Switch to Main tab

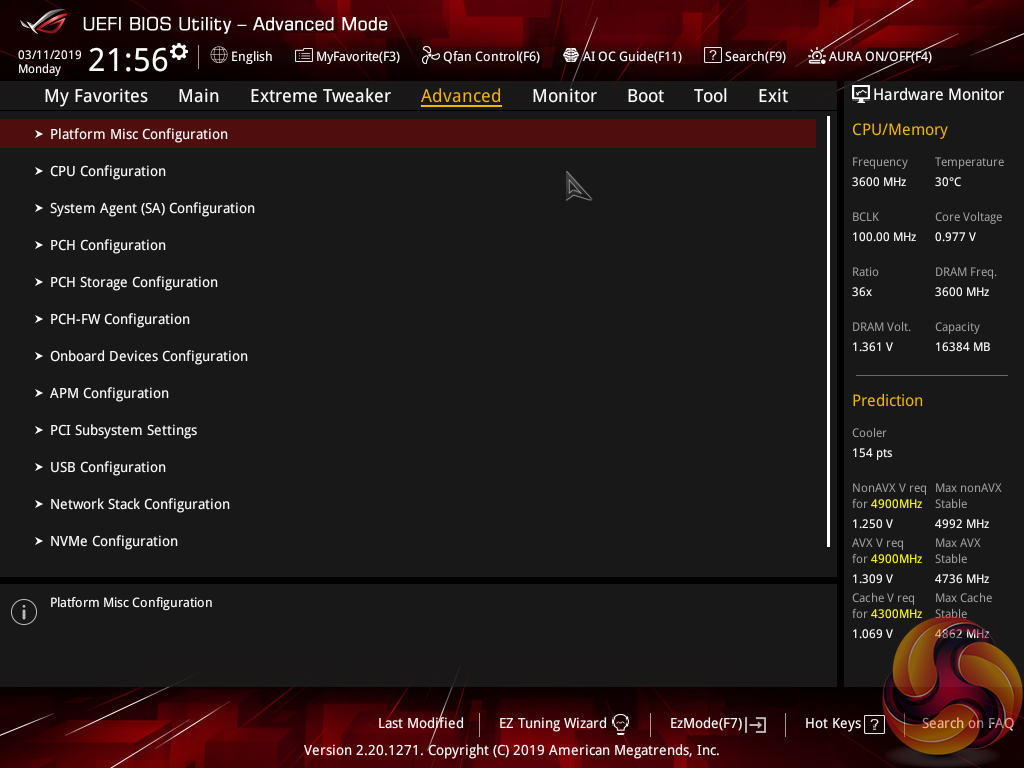(199, 96)
